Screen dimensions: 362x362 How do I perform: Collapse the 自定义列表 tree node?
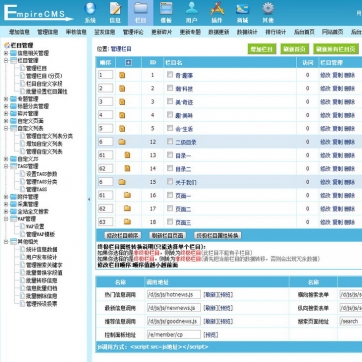tap(6, 128)
